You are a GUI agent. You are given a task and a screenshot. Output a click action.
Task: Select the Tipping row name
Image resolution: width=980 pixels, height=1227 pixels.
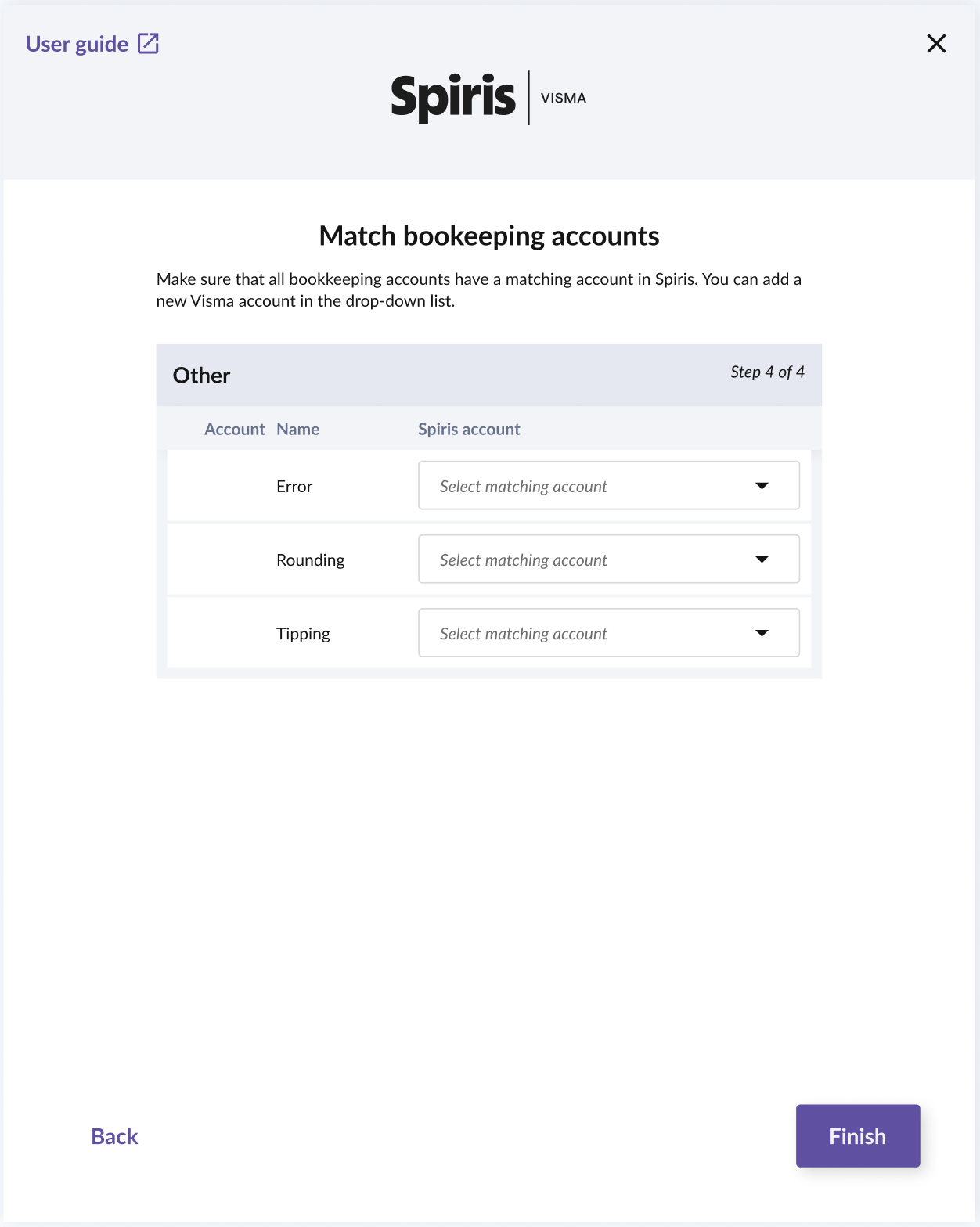[x=303, y=634]
